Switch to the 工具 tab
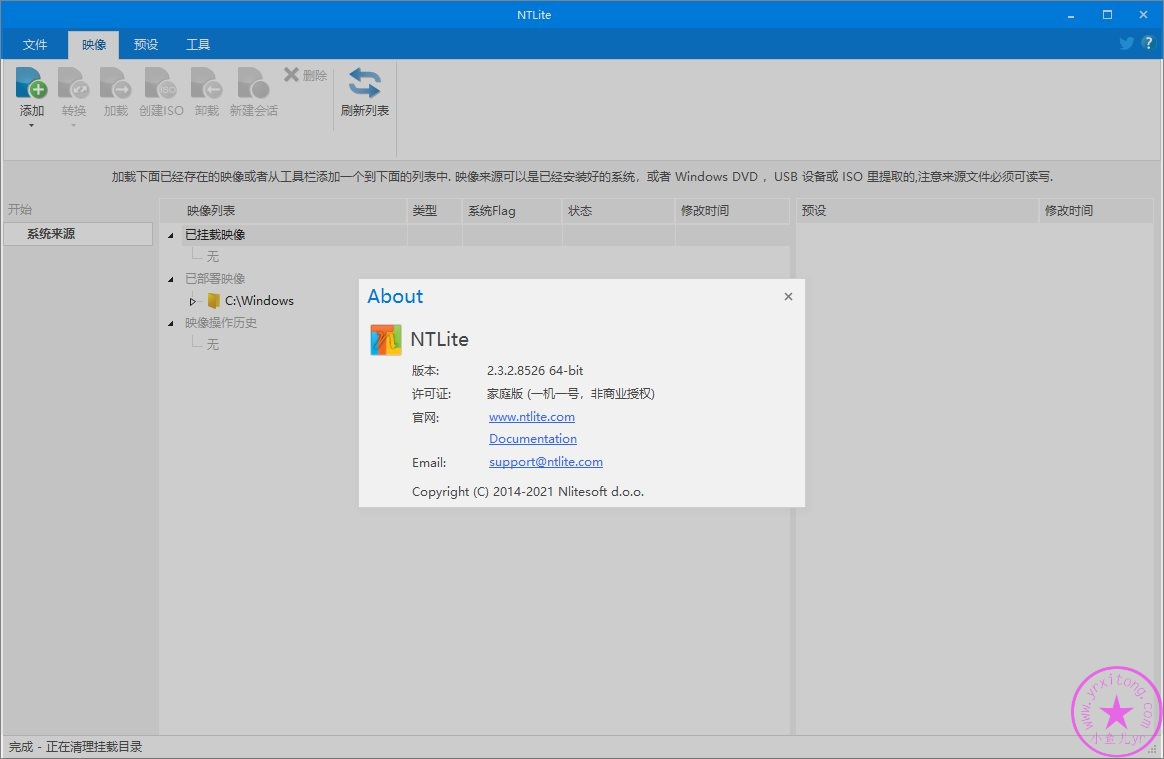 click(197, 45)
